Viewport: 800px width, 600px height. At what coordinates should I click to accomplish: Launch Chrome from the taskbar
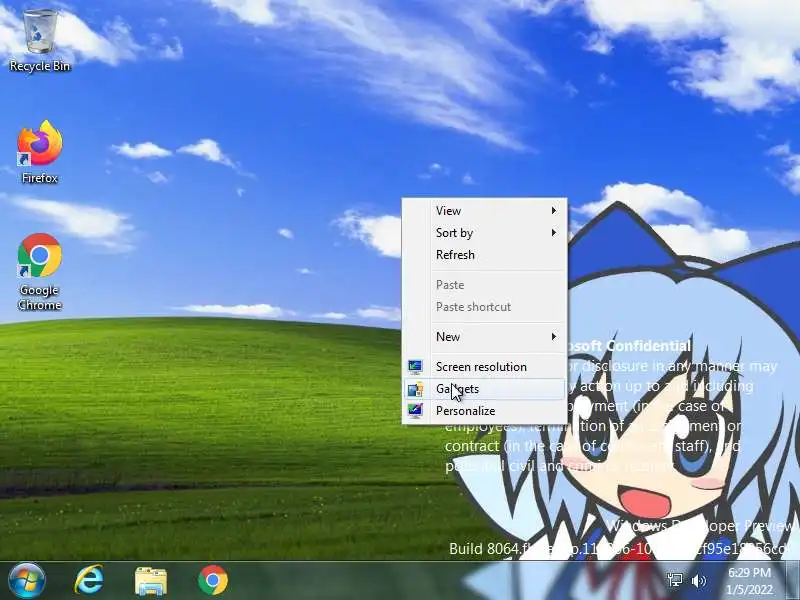pyautogui.click(x=213, y=580)
